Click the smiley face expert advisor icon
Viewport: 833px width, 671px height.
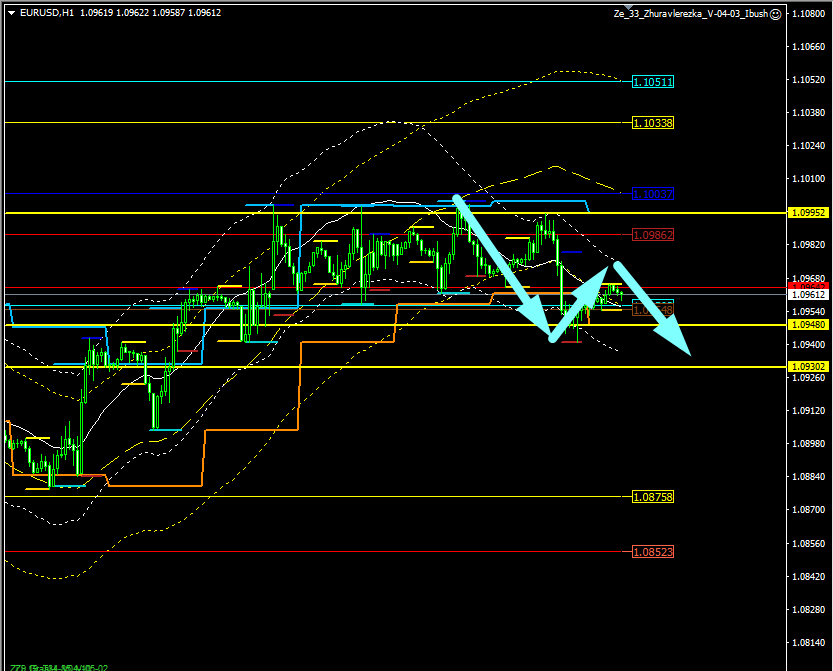coord(776,13)
